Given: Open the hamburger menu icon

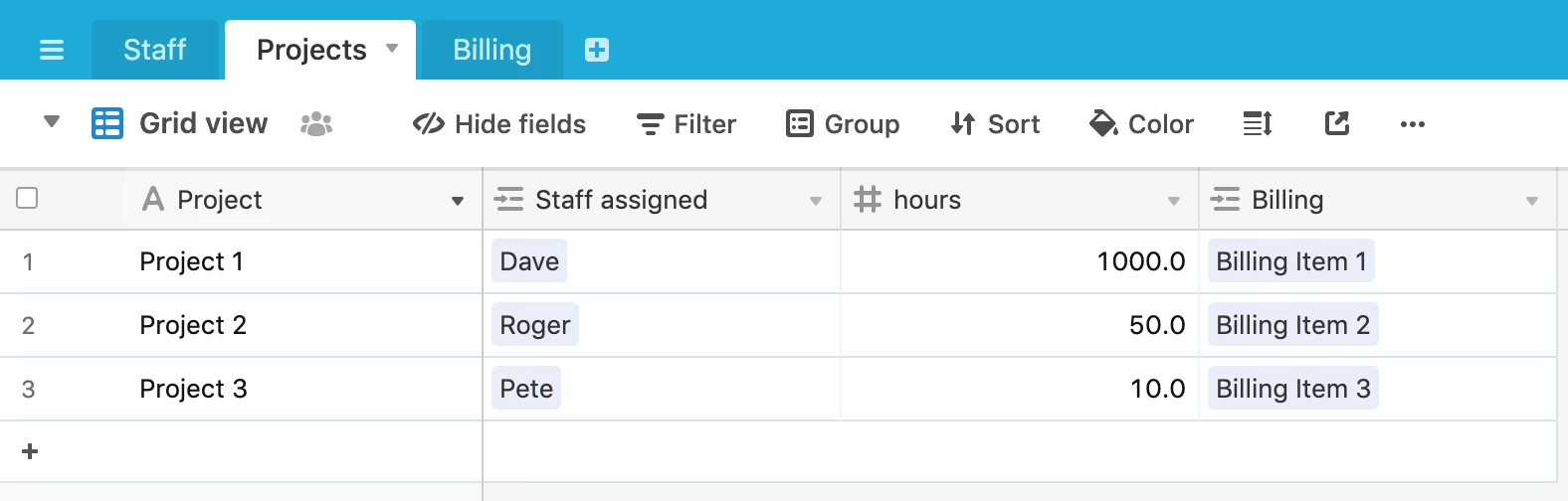Looking at the screenshot, I should pos(52,50).
